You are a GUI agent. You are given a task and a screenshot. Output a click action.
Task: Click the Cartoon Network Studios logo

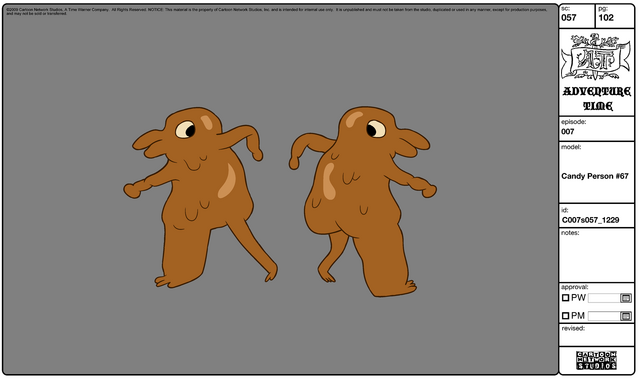596,360
